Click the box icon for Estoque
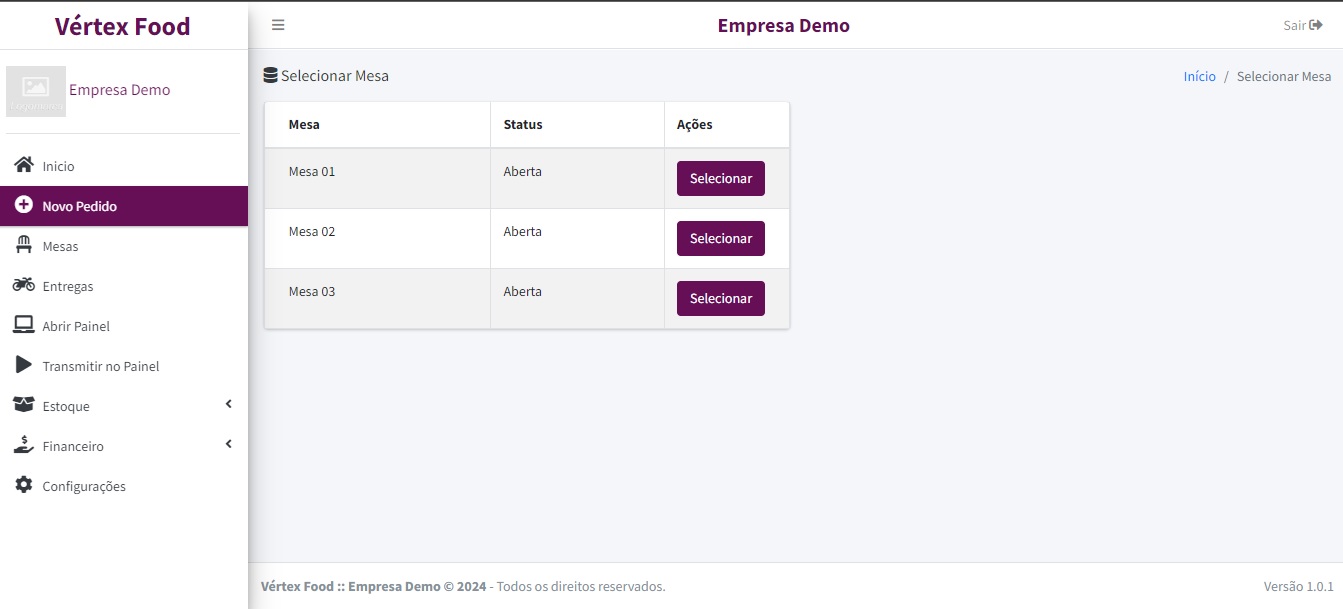 click(24, 405)
